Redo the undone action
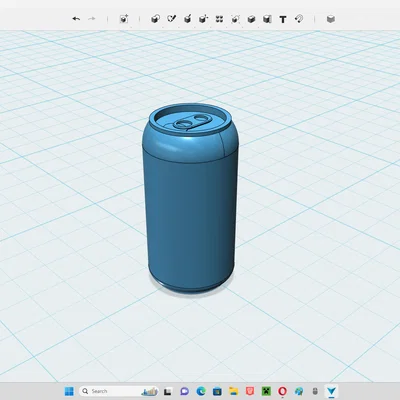 (x=91, y=19)
